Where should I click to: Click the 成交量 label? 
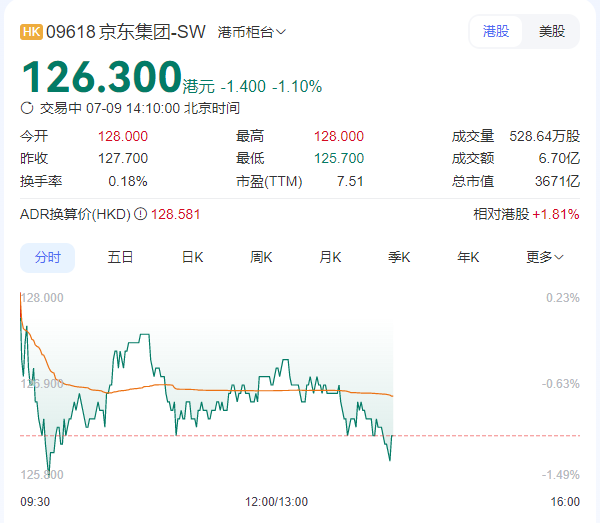pyautogui.click(x=473, y=136)
